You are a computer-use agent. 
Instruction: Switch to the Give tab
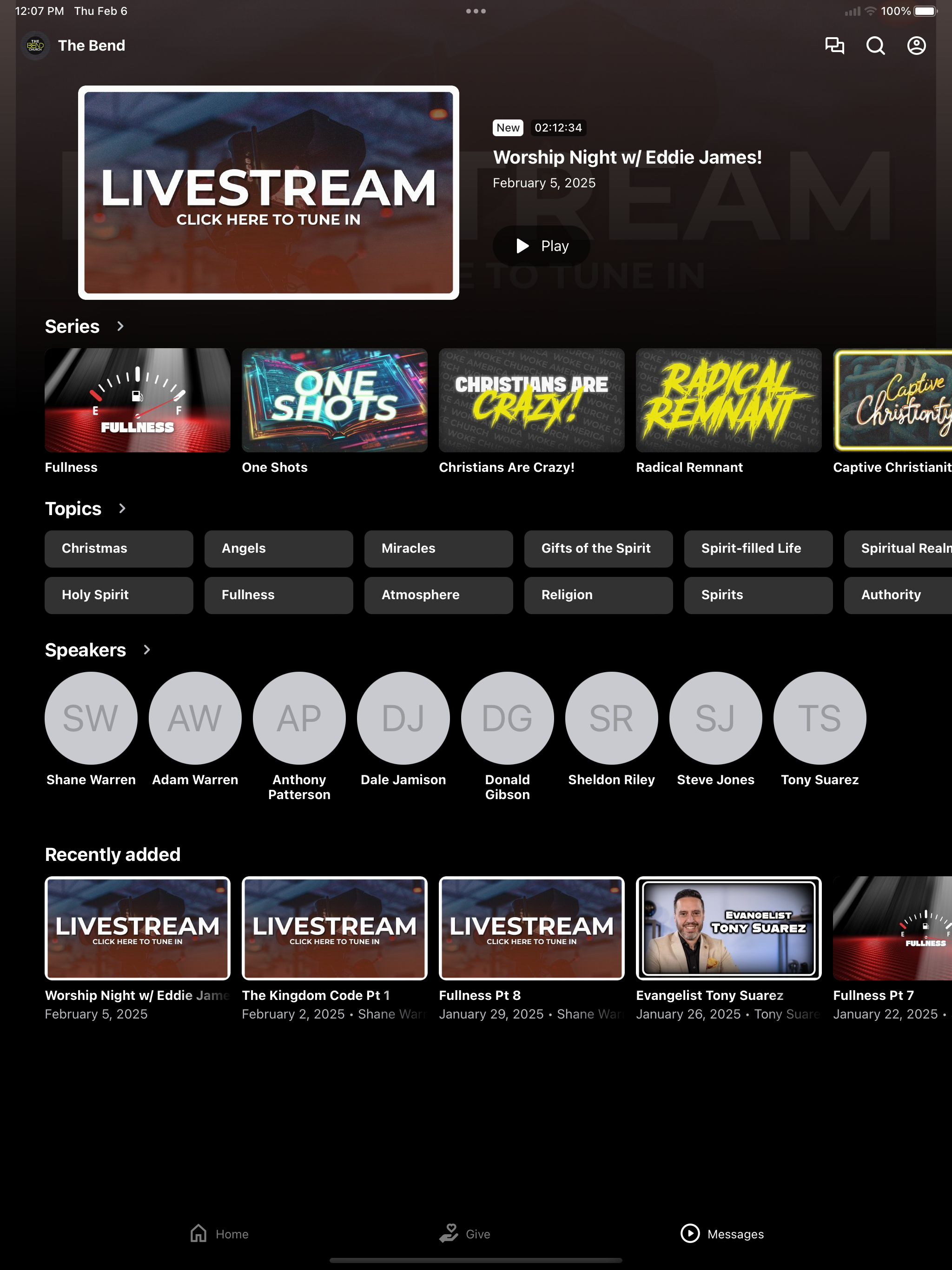pos(464,1233)
